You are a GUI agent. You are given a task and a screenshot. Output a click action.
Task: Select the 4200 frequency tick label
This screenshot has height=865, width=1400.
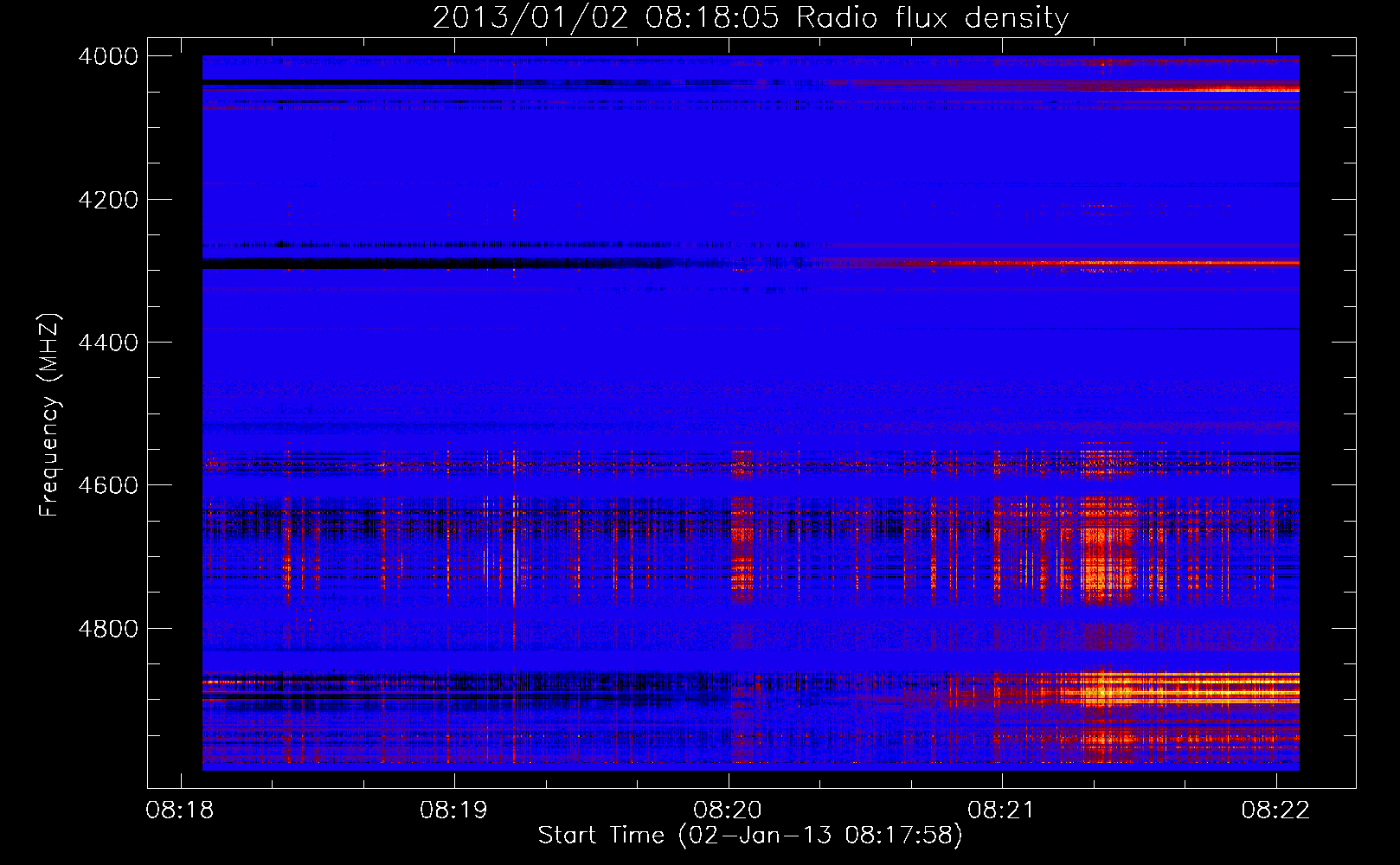[x=108, y=200]
